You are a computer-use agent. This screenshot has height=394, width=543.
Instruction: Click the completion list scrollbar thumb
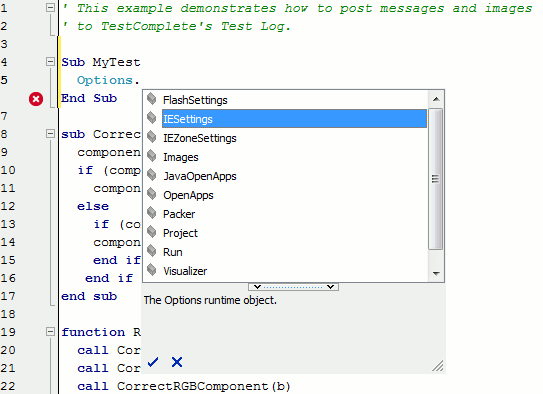click(x=436, y=179)
